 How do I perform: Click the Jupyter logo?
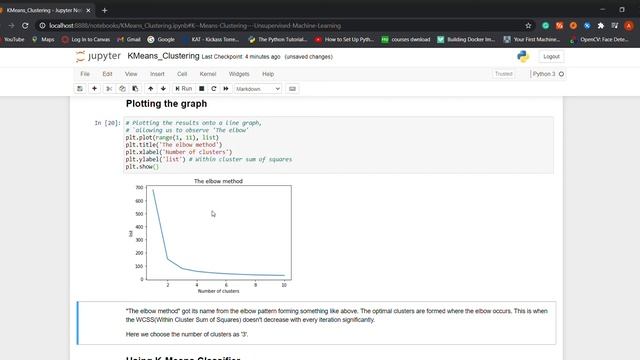[x=98, y=56]
